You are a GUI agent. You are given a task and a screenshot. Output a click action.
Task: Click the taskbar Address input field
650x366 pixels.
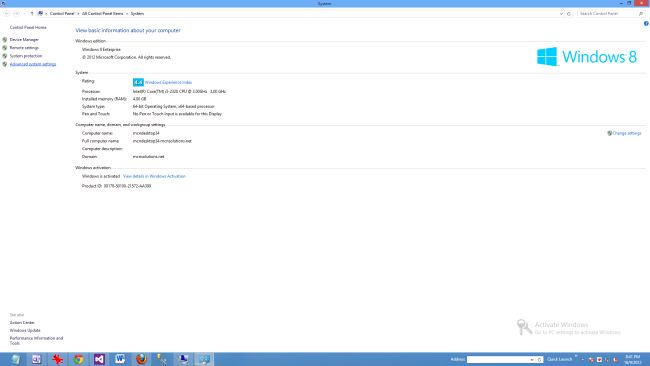[x=498, y=359]
